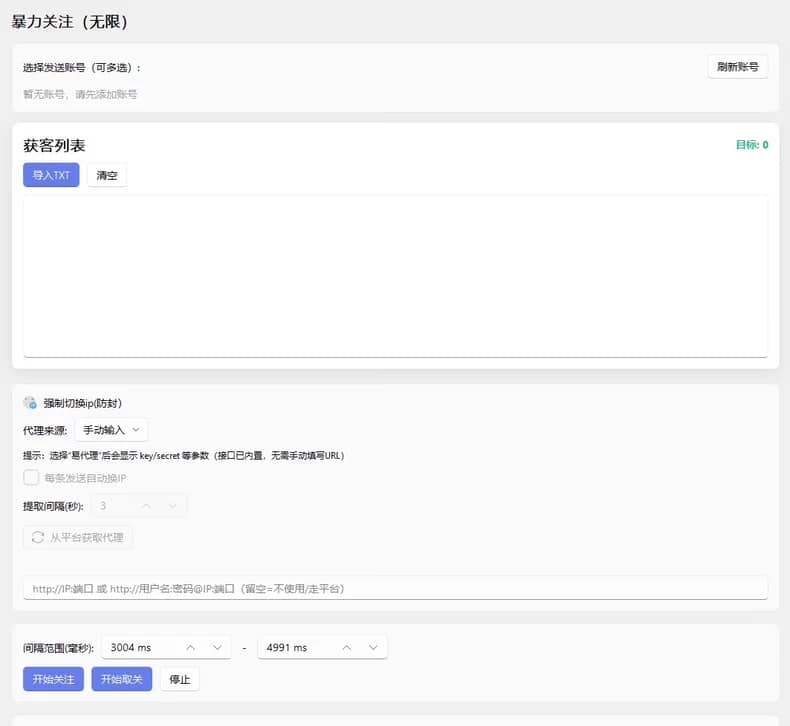This screenshot has width=790, height=726.
Task: Click the 从平台获取代理 refresh button
Action: 78,538
